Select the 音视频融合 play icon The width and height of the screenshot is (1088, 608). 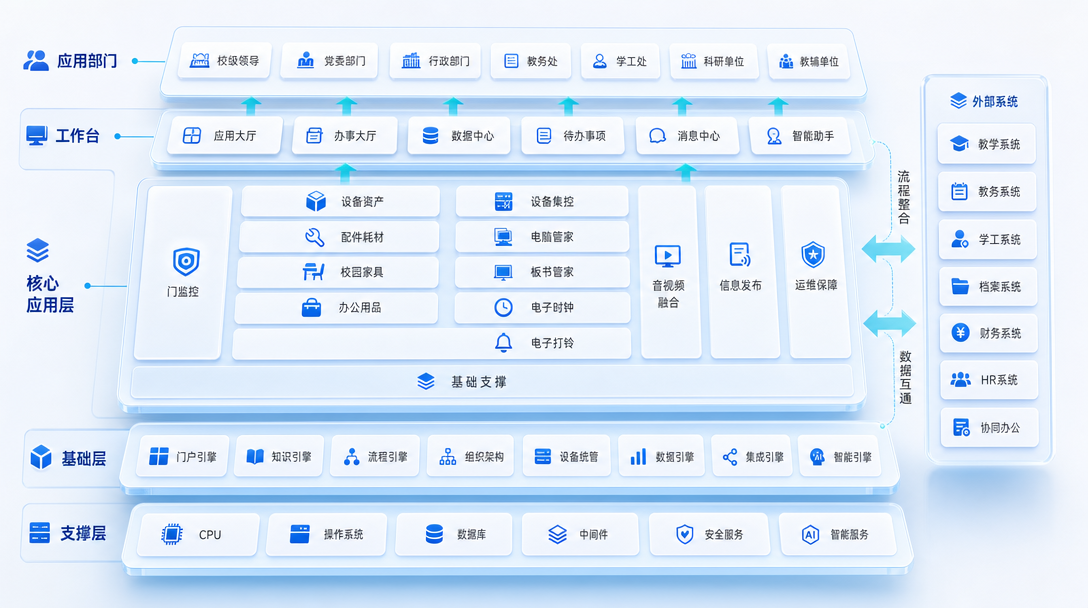tap(668, 256)
